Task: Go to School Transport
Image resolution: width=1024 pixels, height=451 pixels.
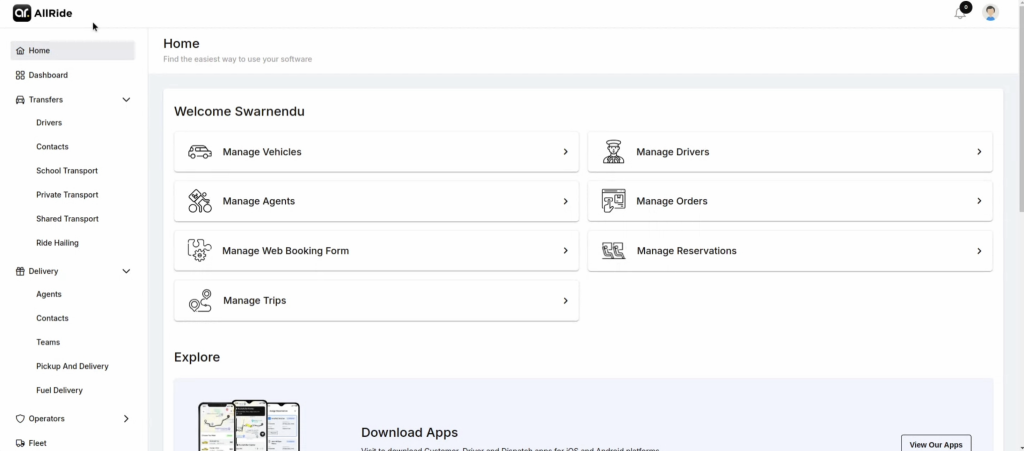Action: pos(67,171)
